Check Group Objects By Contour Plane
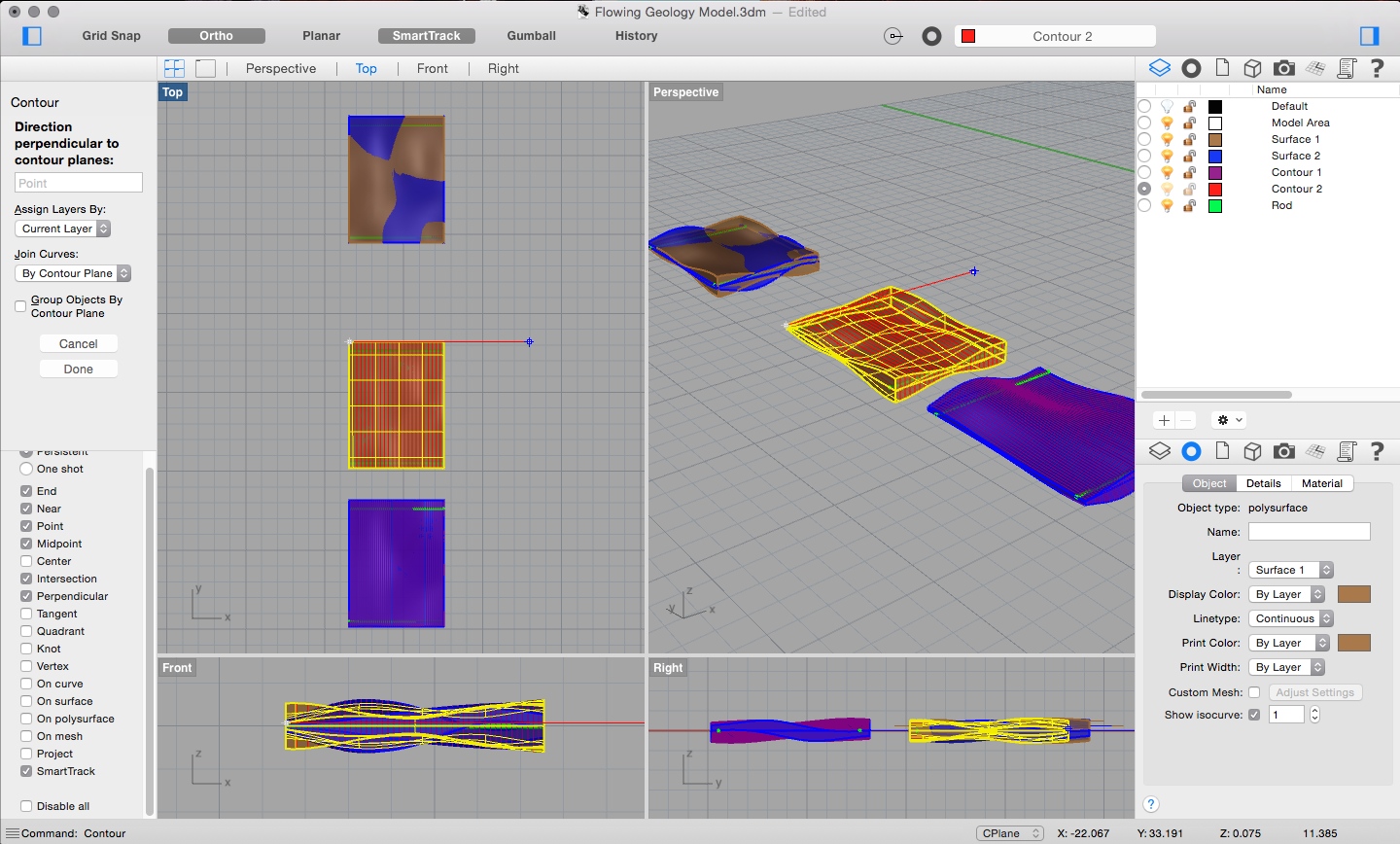The image size is (1400, 844). 20,306
